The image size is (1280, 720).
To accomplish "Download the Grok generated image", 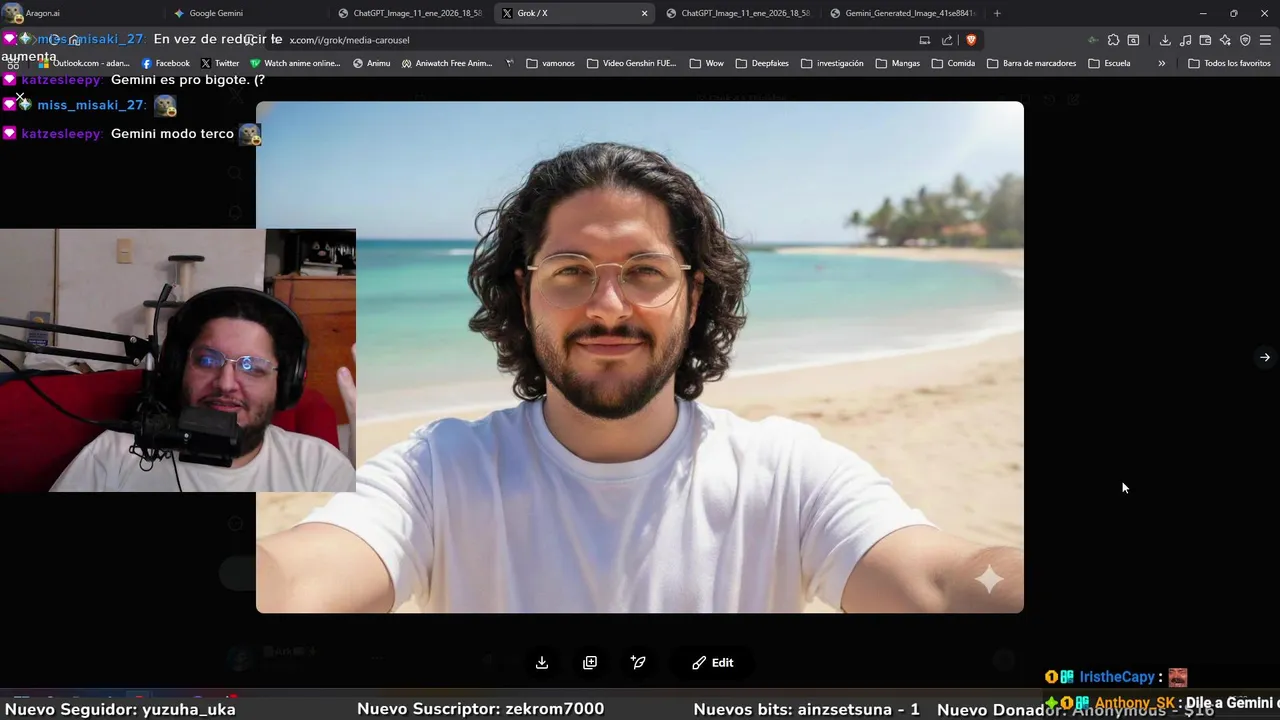I will [542, 662].
